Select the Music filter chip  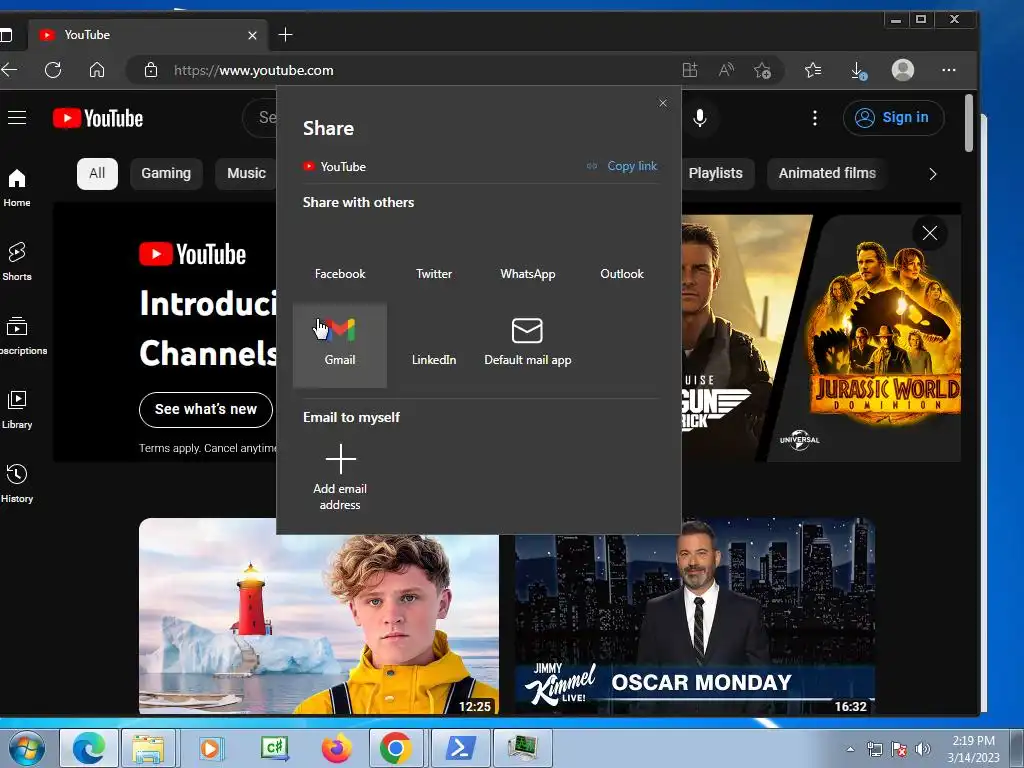[246, 174]
